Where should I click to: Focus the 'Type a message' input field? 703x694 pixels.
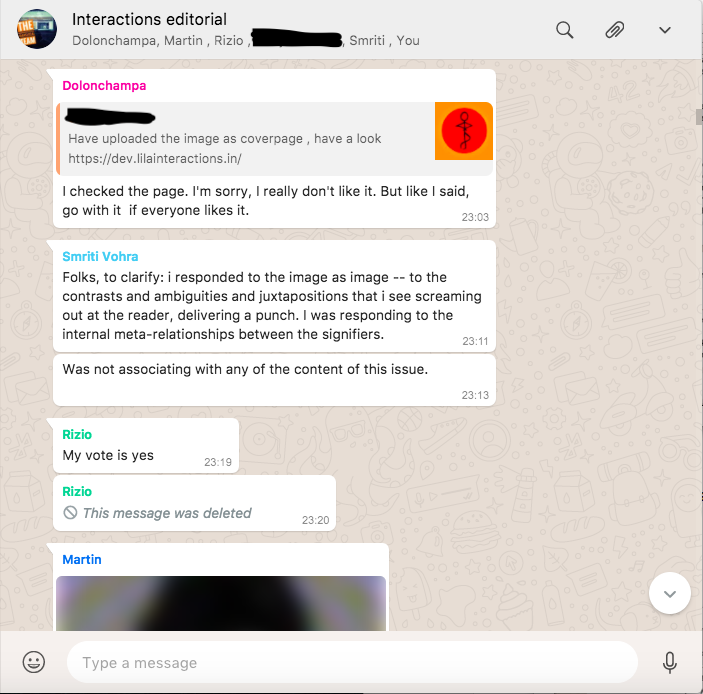coord(352,662)
